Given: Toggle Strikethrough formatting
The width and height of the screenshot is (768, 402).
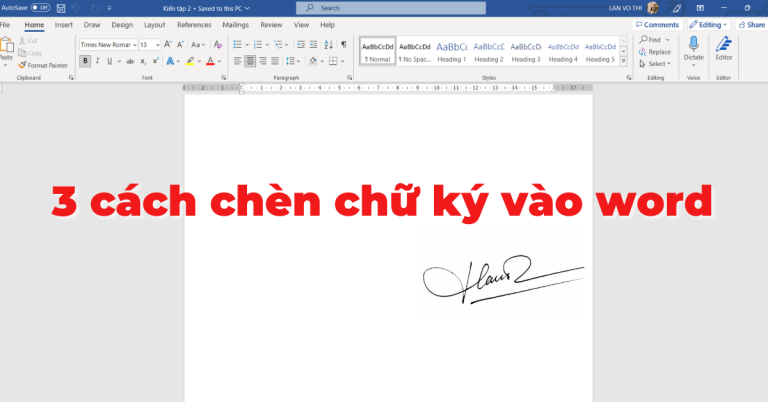Looking at the screenshot, I should pos(130,61).
